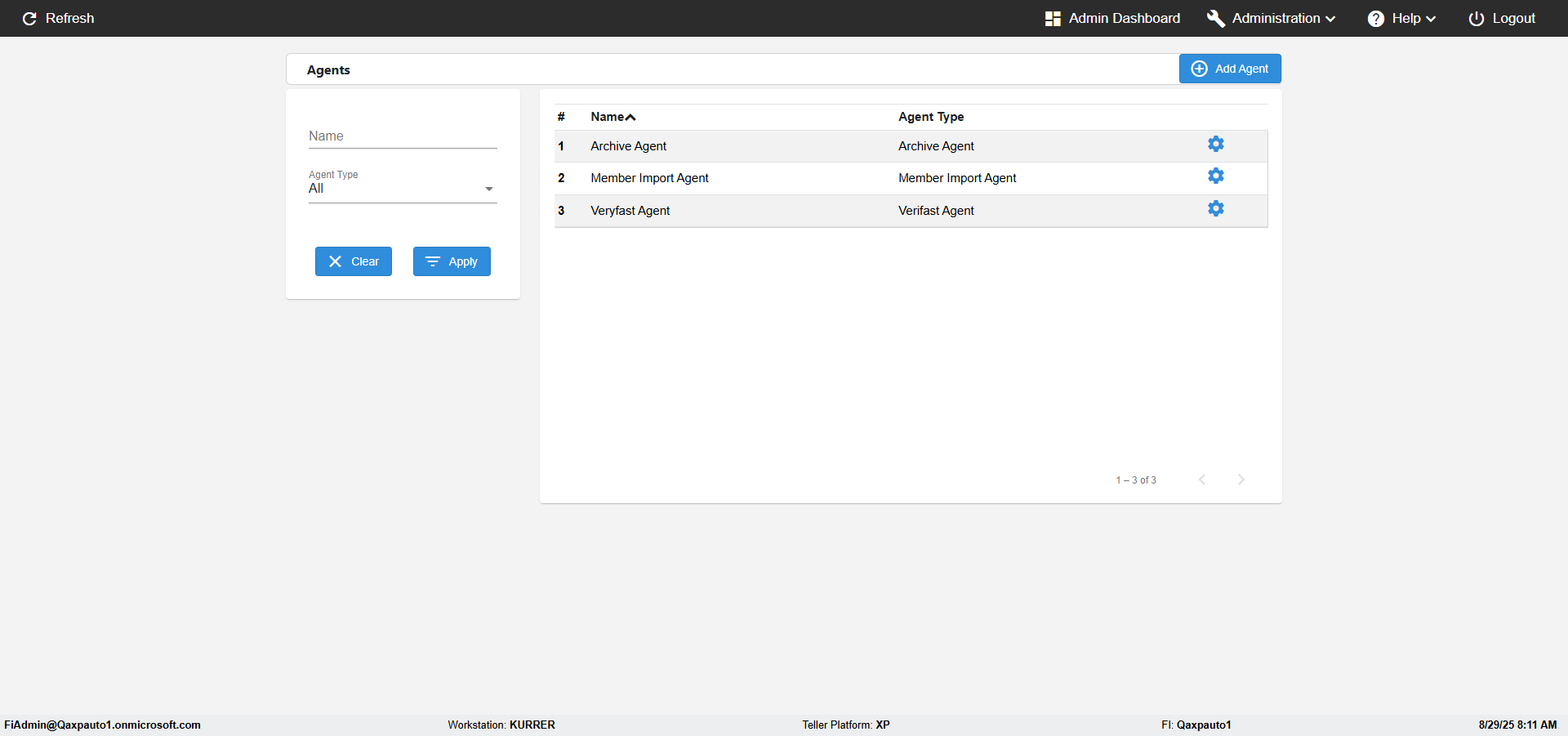Image resolution: width=1568 pixels, height=736 pixels.
Task: Click the # column header
Action: pos(561,117)
